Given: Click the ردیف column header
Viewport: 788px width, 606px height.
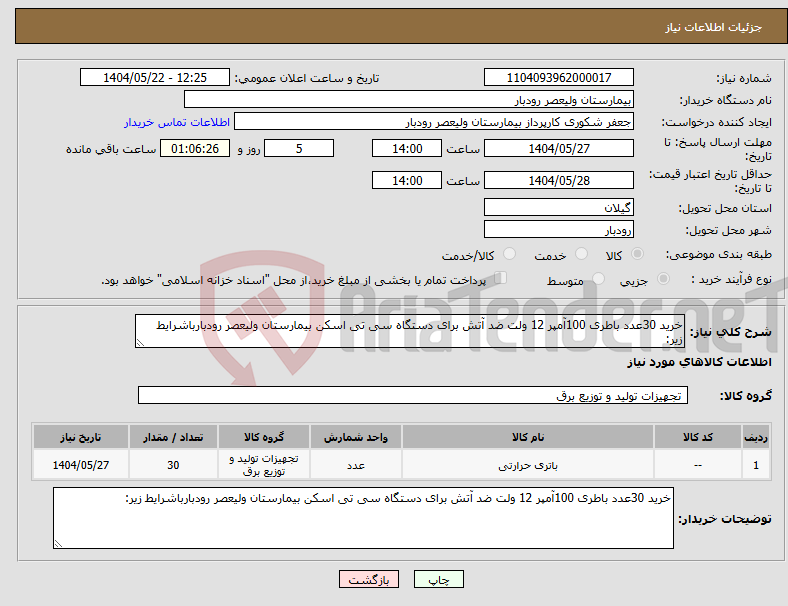Looking at the screenshot, I should click(756, 437).
